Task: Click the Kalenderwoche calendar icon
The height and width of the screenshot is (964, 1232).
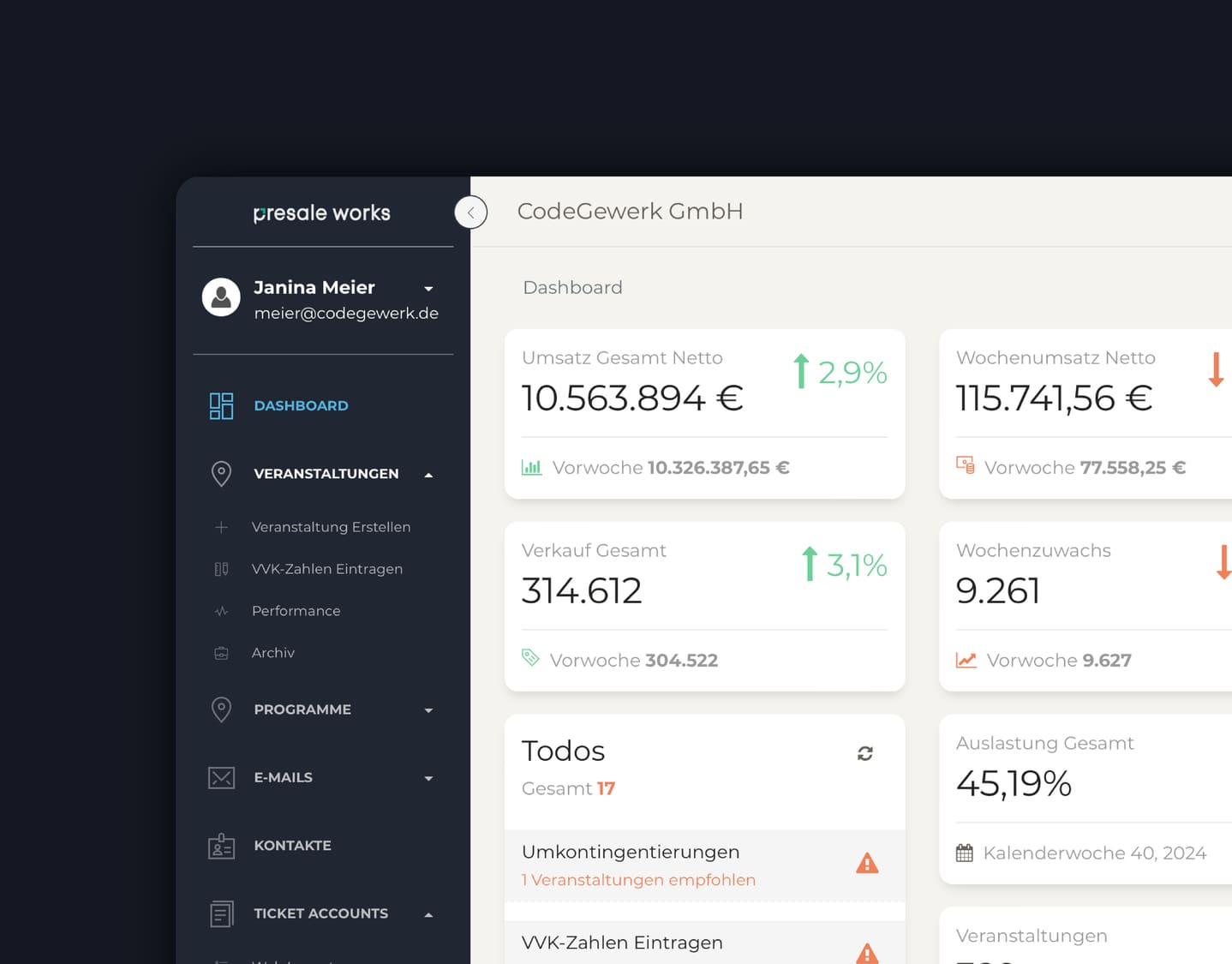Action: [965, 853]
